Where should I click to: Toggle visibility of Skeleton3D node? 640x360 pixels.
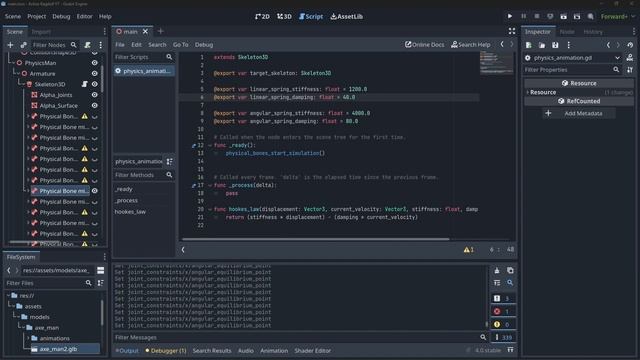pos(94,84)
